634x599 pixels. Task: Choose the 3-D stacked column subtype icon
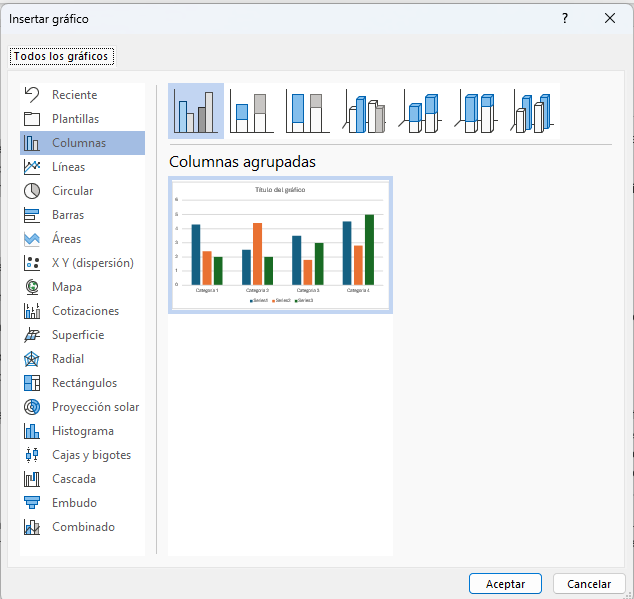point(420,111)
